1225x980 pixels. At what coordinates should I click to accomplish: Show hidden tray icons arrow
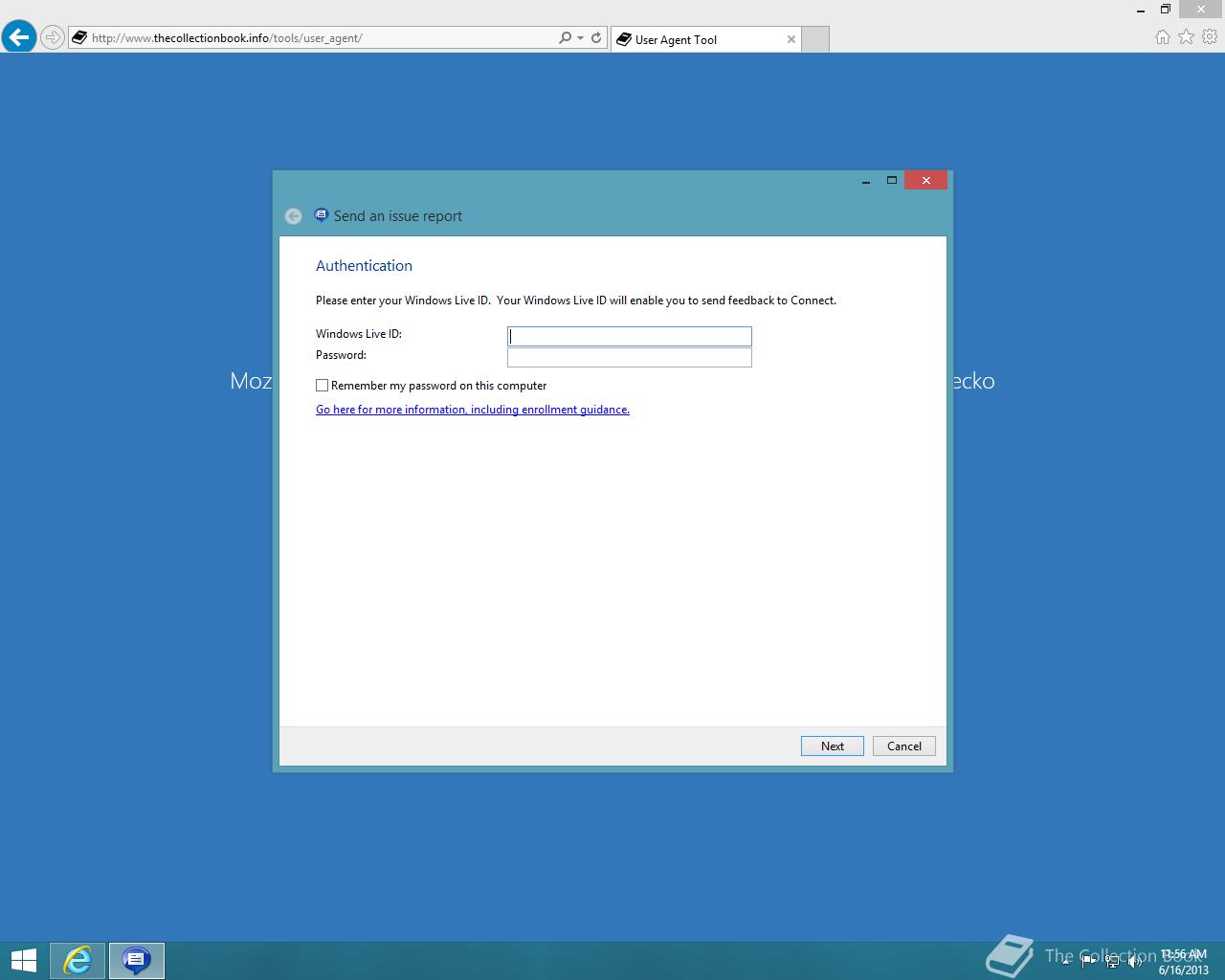[1065, 962]
